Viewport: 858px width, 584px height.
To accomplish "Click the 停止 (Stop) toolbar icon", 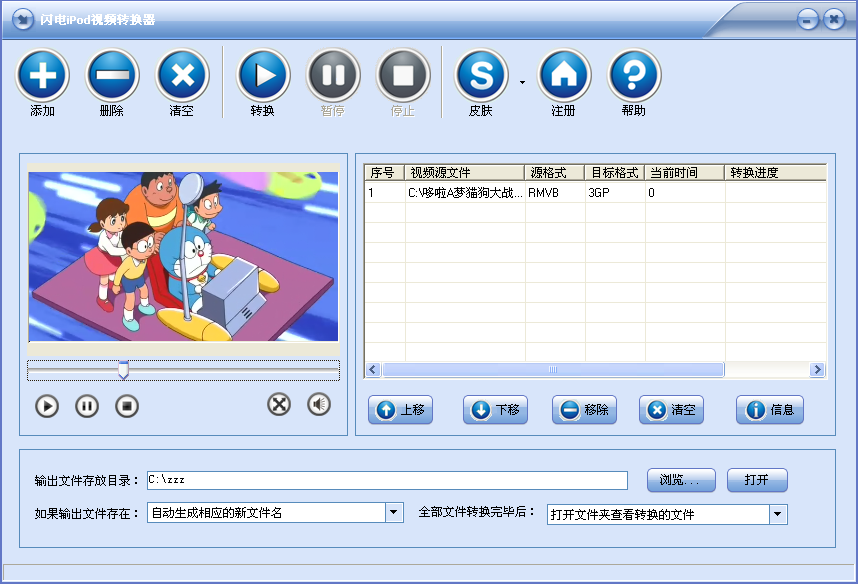I will coord(403,76).
